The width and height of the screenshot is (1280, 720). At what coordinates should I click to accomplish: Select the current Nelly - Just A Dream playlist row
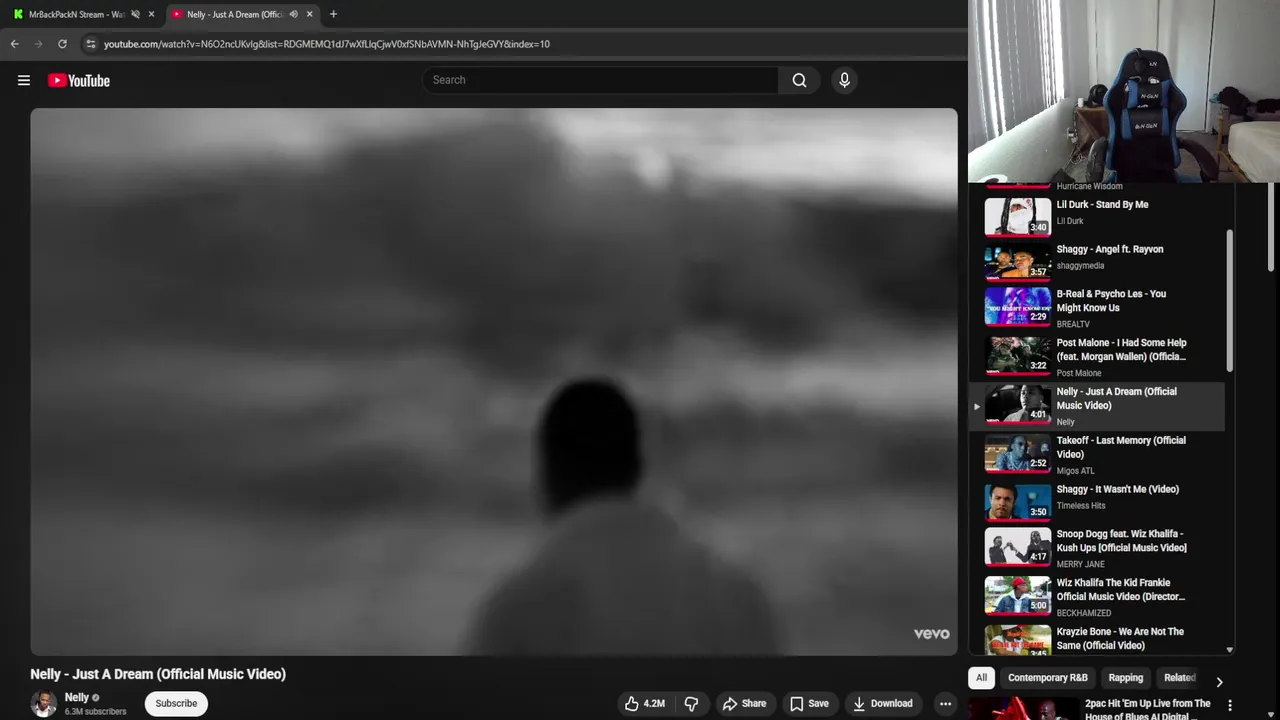point(1097,407)
